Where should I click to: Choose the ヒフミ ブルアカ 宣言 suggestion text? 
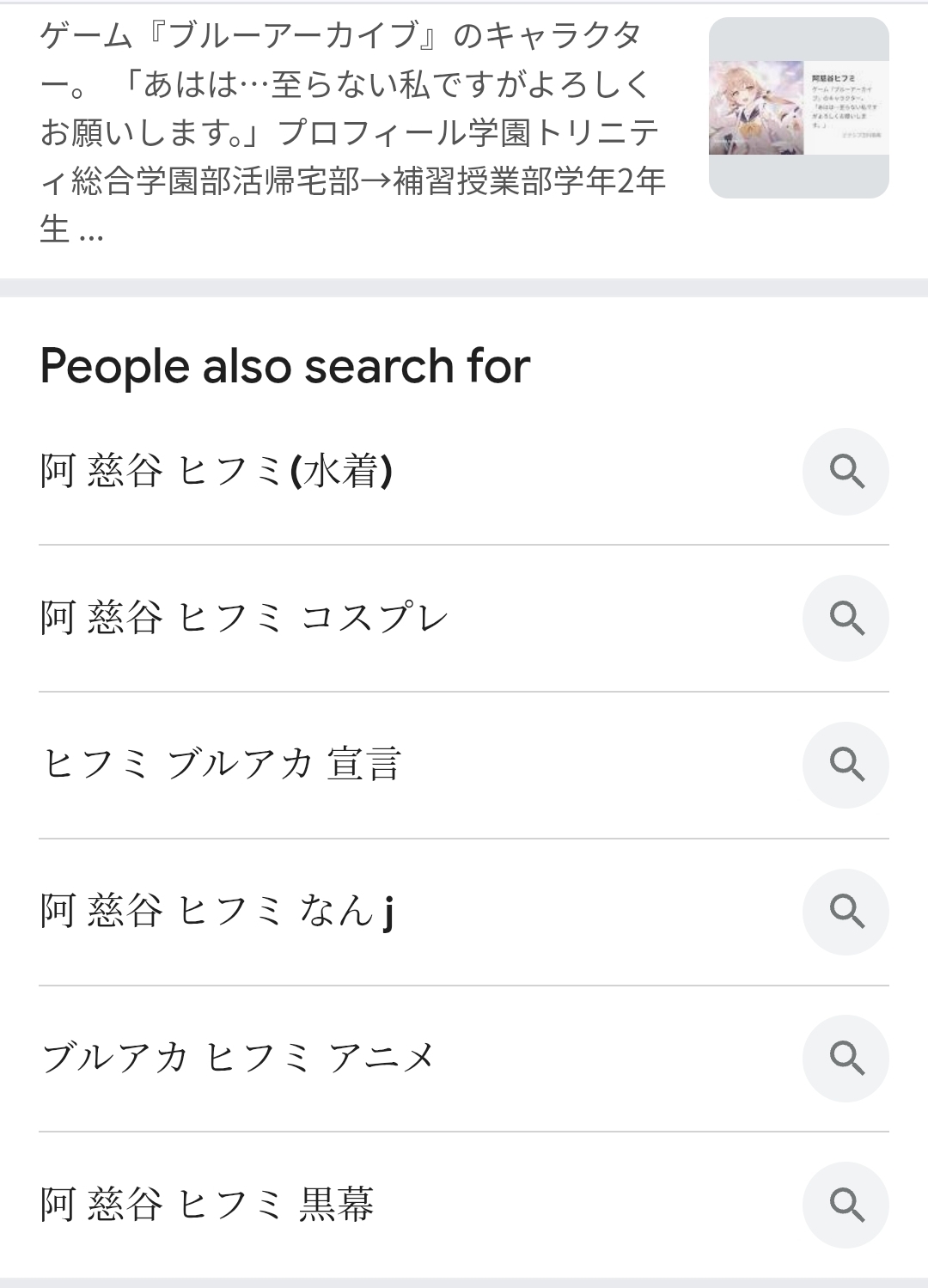(222, 764)
